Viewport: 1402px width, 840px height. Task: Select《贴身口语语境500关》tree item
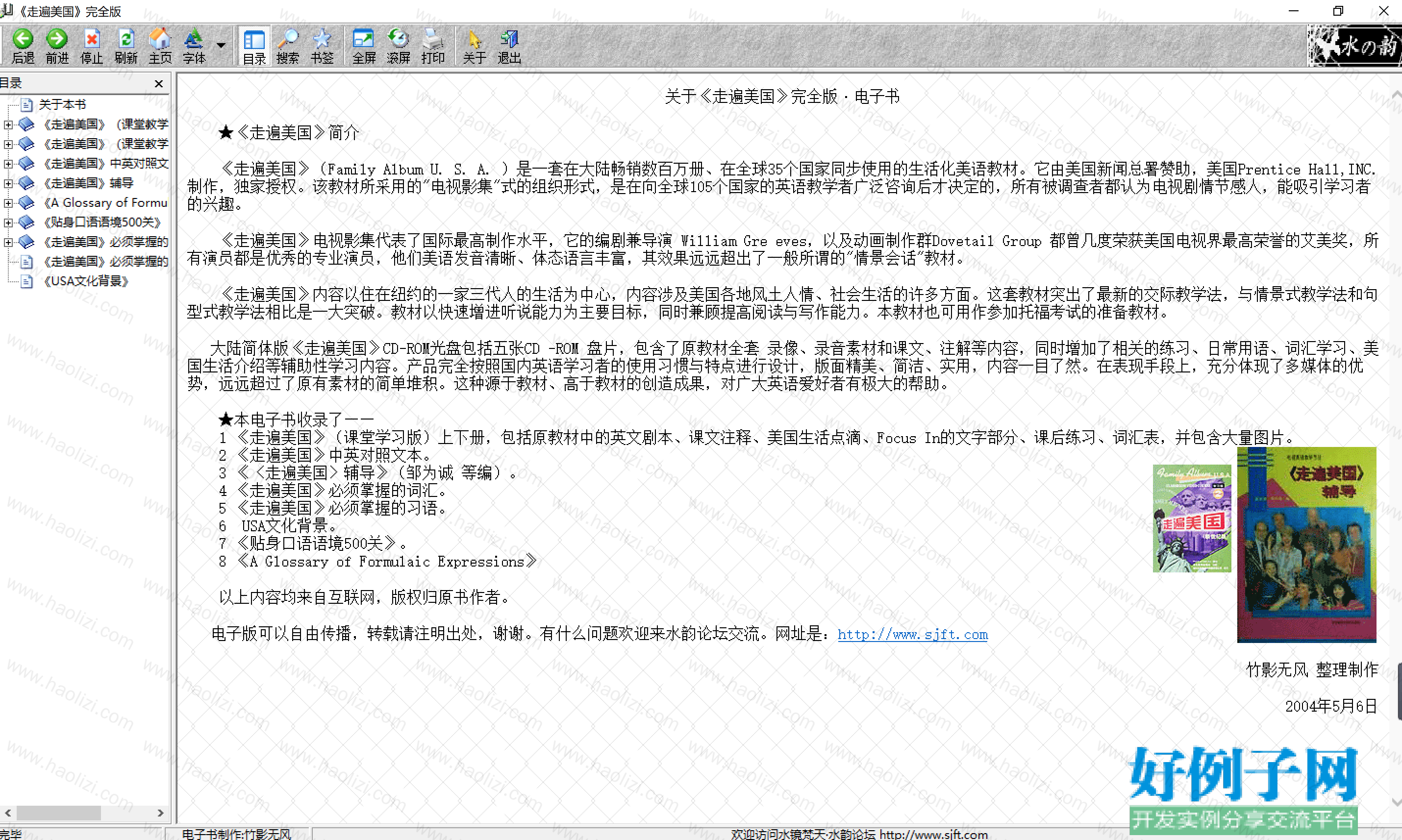point(102,222)
